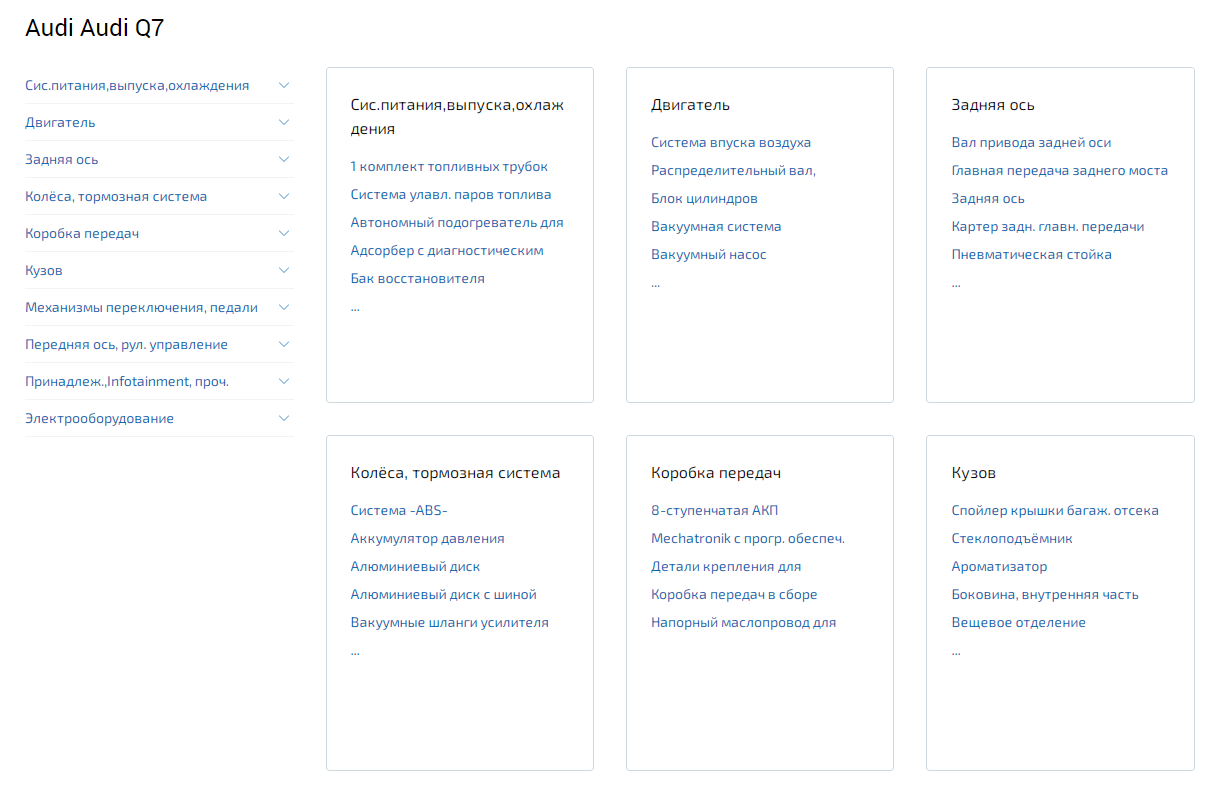Viewport: 1217px width, 790px height.
Task: Open Стеклоподъёмник link
Action: coord(1012,539)
